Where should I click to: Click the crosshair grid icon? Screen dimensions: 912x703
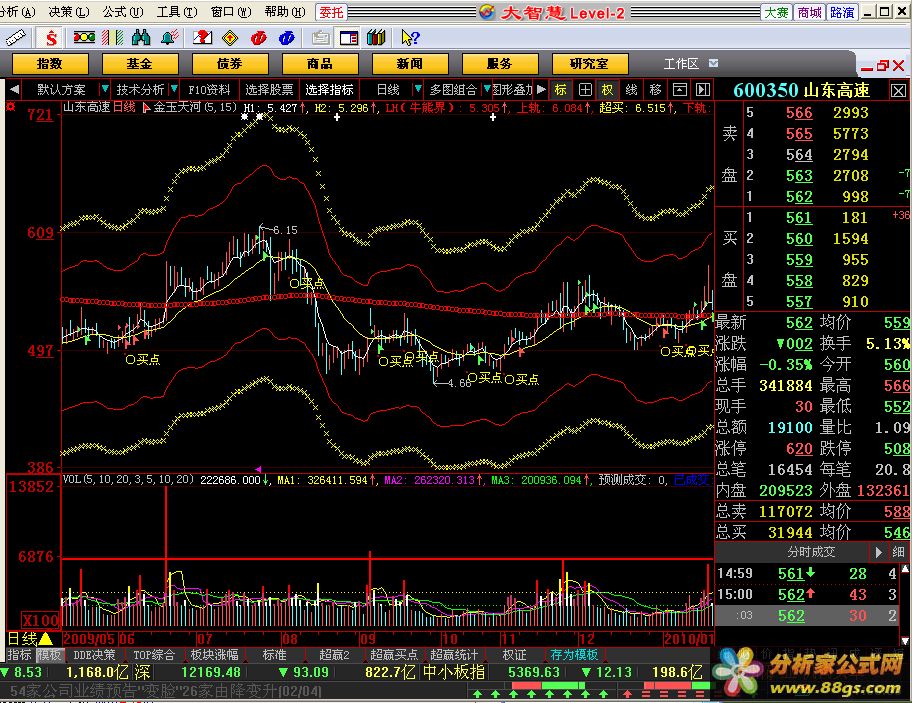click(x=585, y=90)
